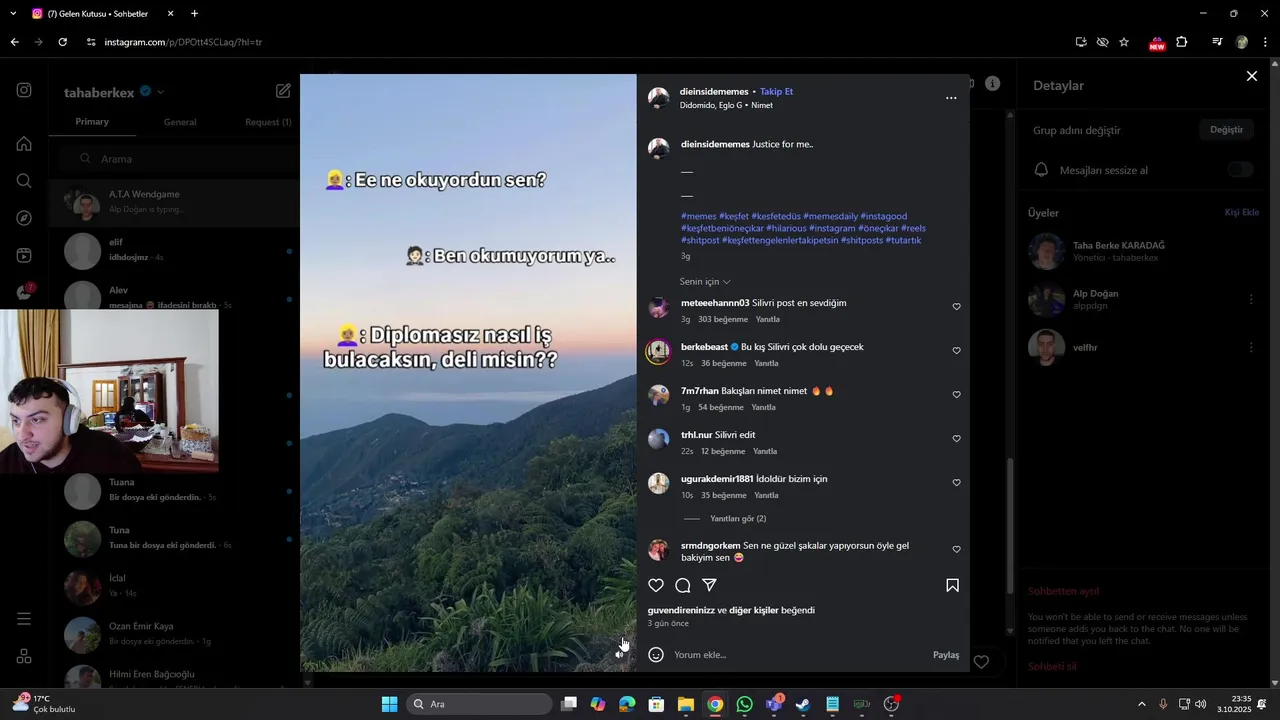Like trhl.nur's comment
1280x720 pixels.
click(x=956, y=439)
